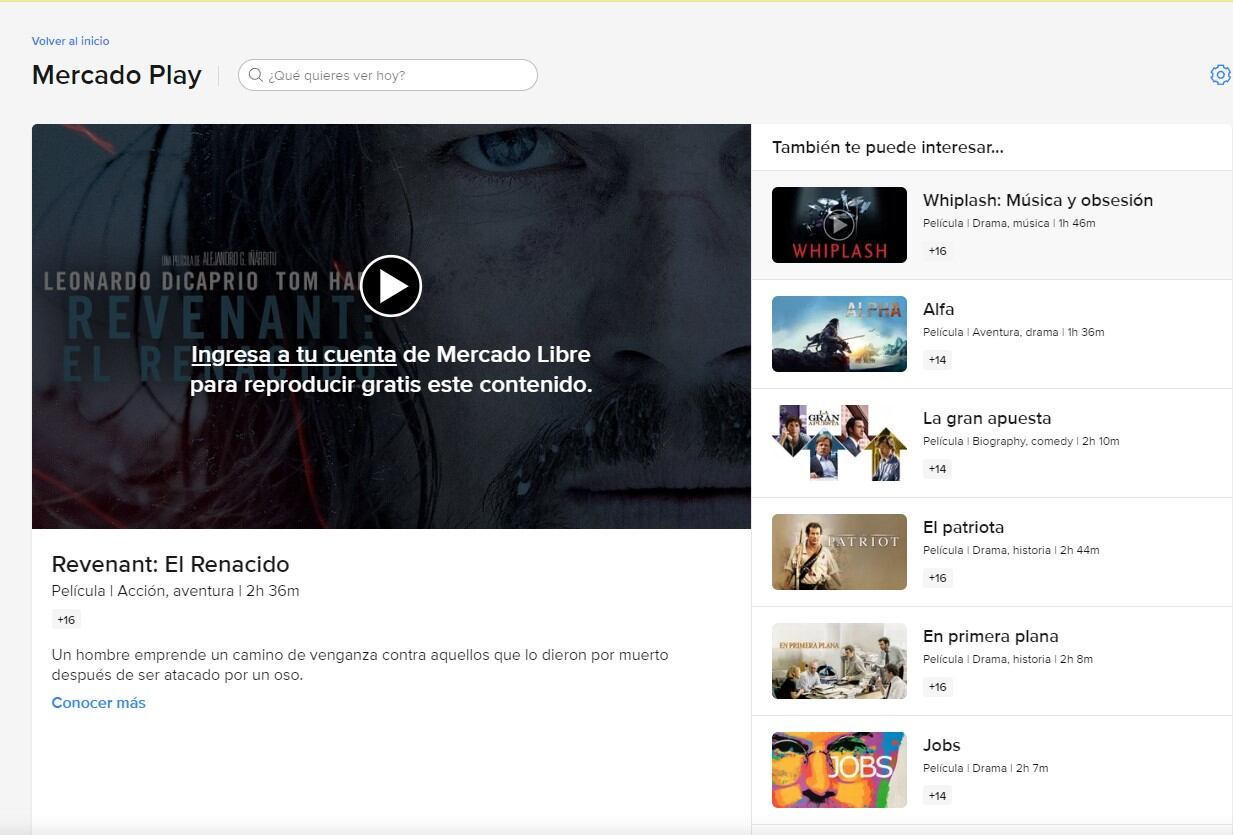Screen dimensions: 1233x835
Task: Click 'Whiplash: Música y obsesión' title
Action: coord(1037,200)
